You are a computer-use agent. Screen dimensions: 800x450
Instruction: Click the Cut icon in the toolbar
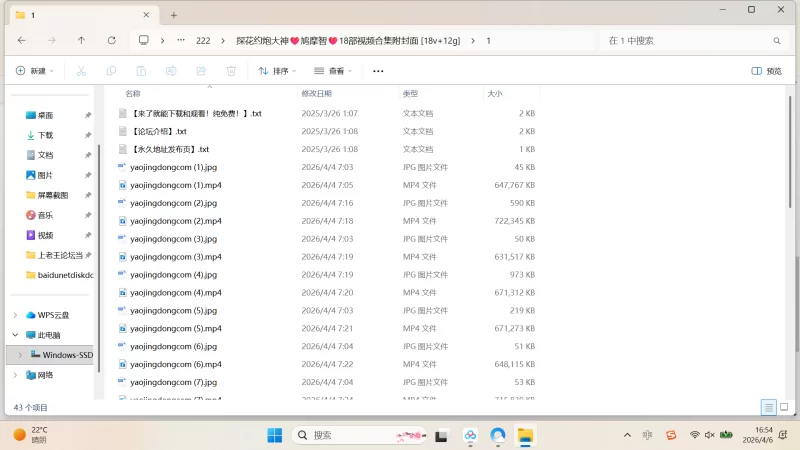(x=82, y=71)
